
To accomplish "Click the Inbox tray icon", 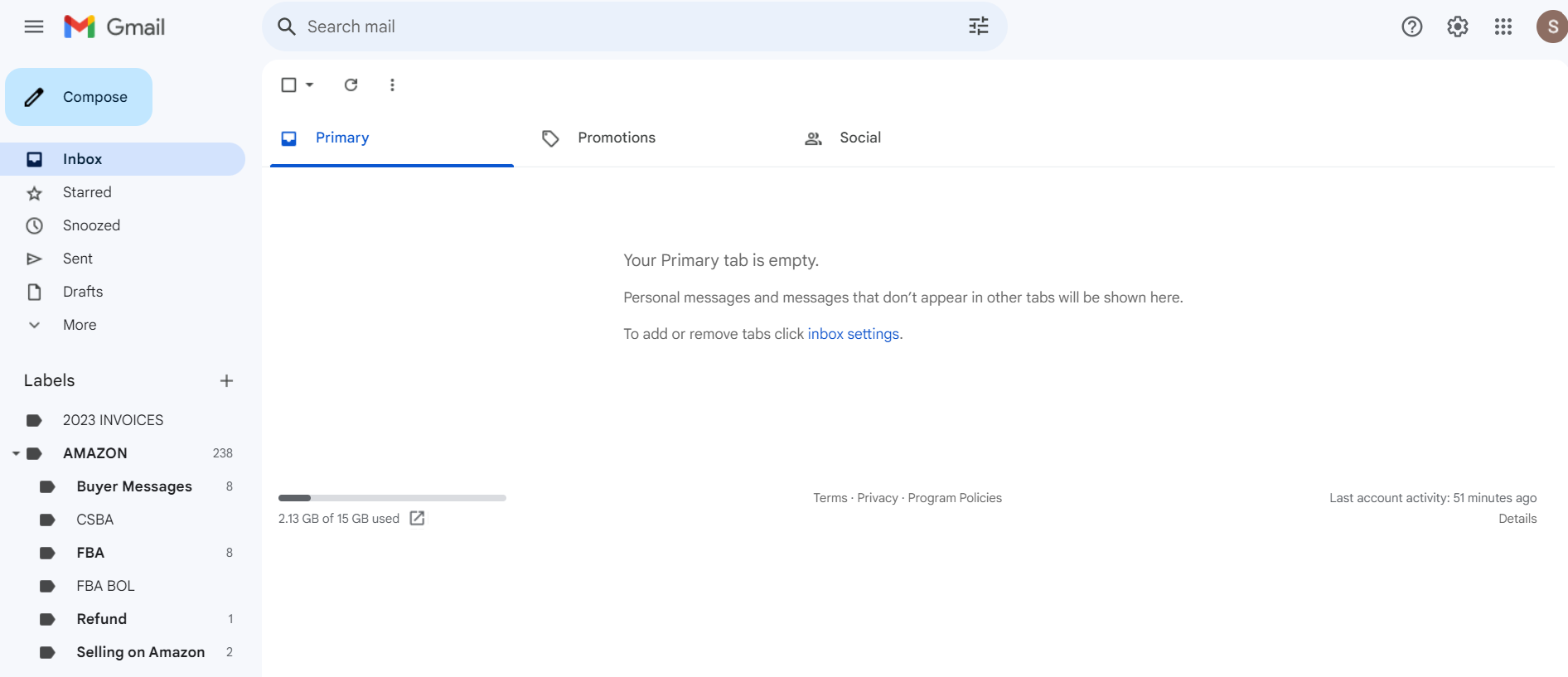I will [x=34, y=159].
